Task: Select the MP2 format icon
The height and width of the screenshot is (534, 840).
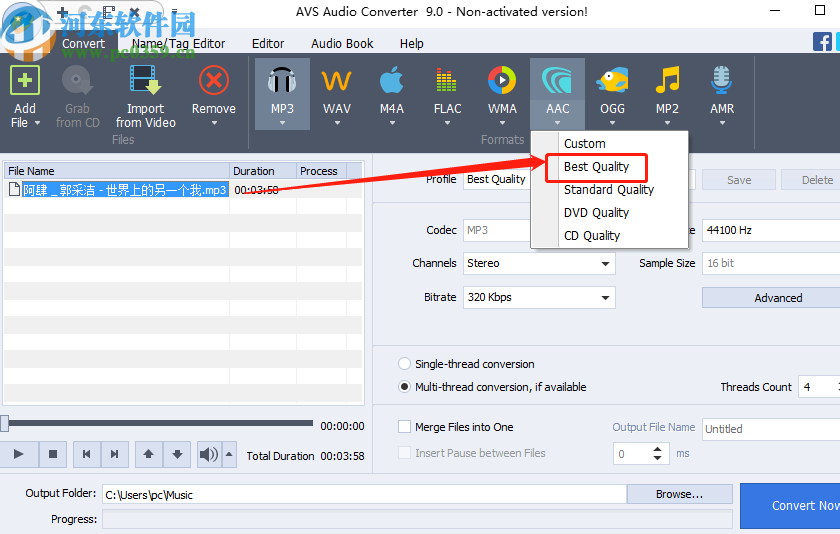Action: pyautogui.click(x=668, y=81)
